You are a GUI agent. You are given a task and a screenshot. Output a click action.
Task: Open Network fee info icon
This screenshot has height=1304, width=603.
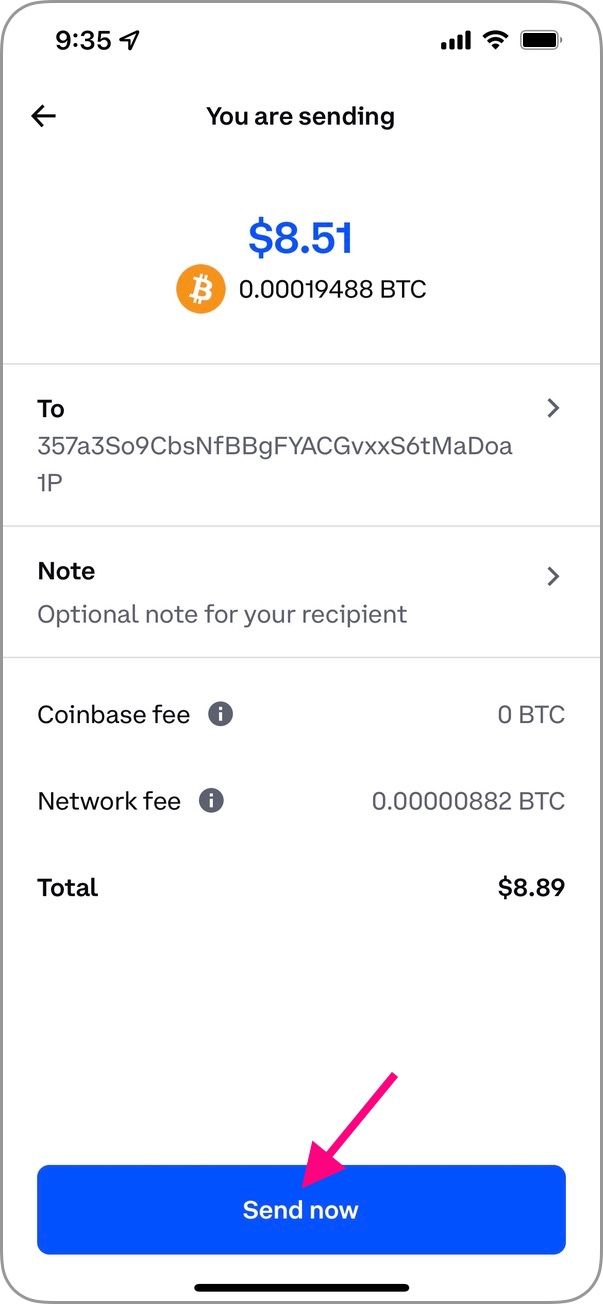point(211,800)
